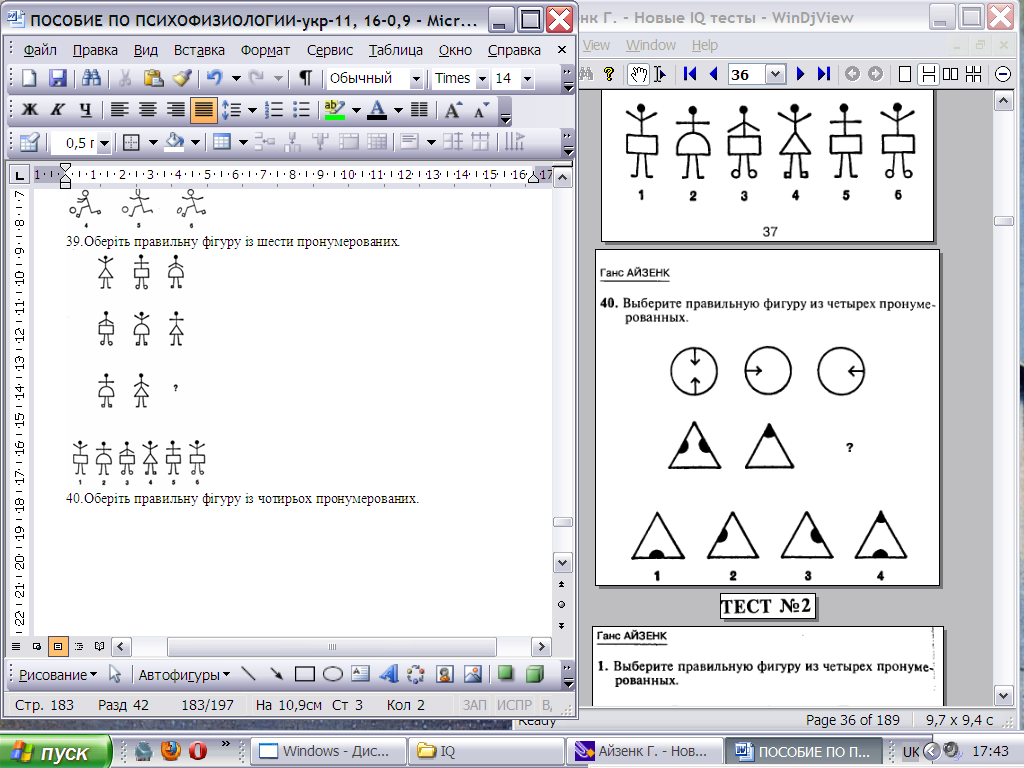Open the Рисование drawing menu button

click(57, 675)
